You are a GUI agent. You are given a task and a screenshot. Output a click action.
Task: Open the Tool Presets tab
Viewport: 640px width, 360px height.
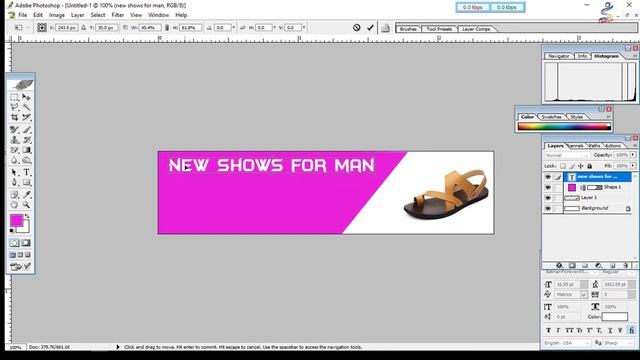(x=439, y=29)
